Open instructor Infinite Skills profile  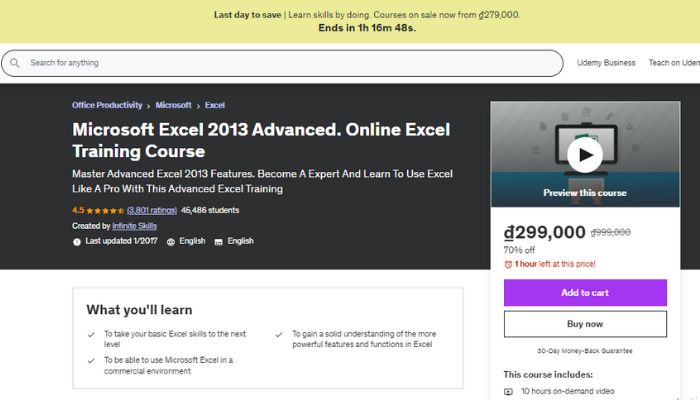tap(134, 226)
